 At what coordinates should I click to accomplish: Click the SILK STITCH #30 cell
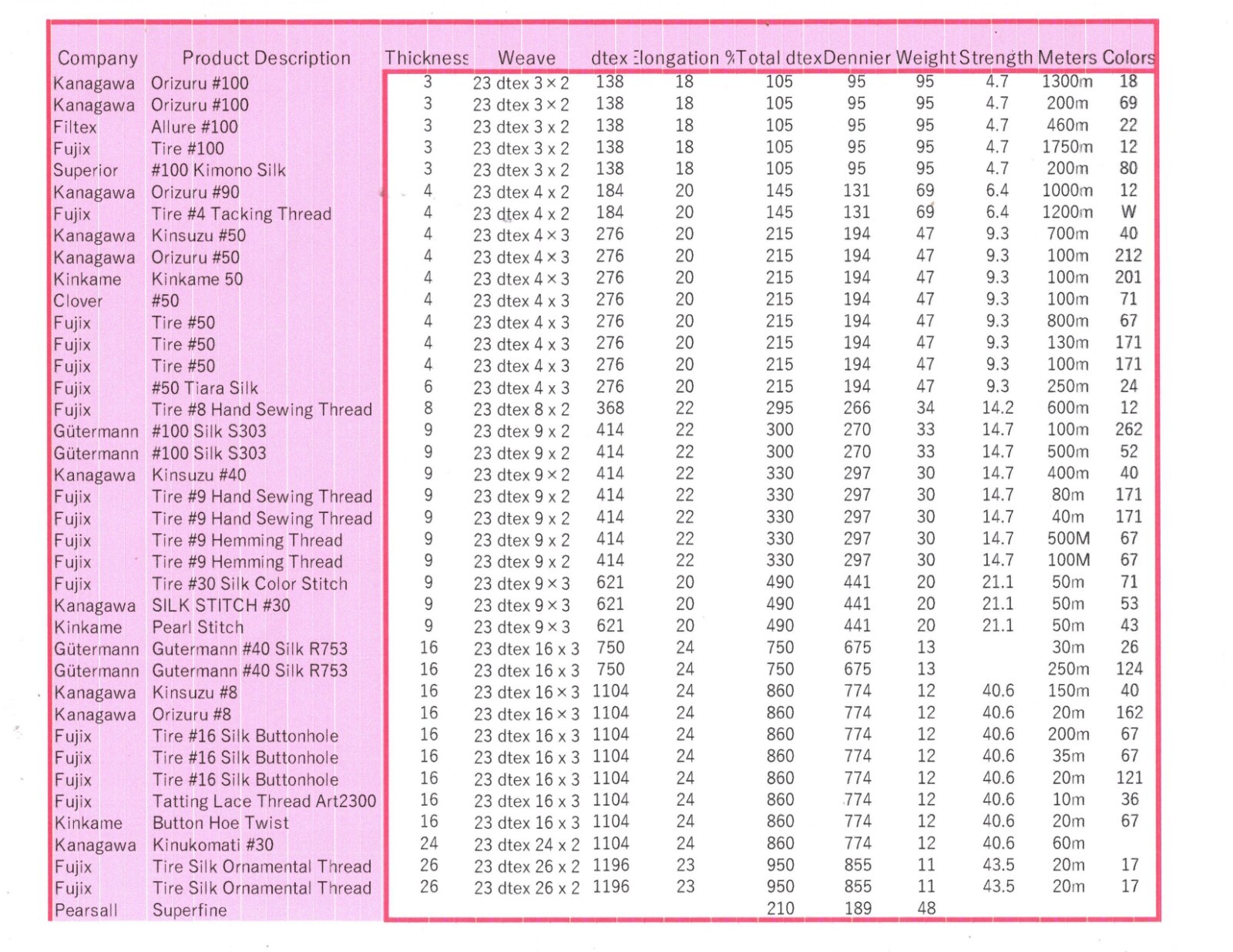click(x=220, y=606)
